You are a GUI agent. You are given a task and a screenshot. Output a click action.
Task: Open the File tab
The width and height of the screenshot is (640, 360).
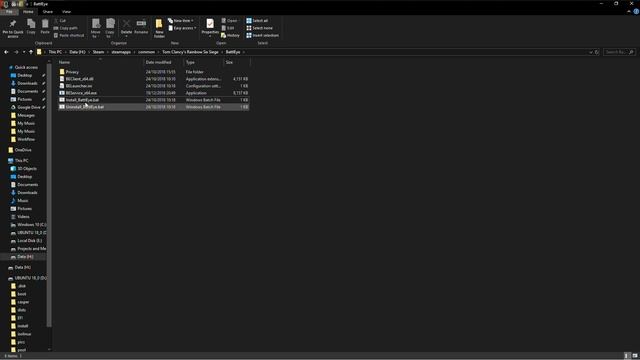[x=9, y=11]
